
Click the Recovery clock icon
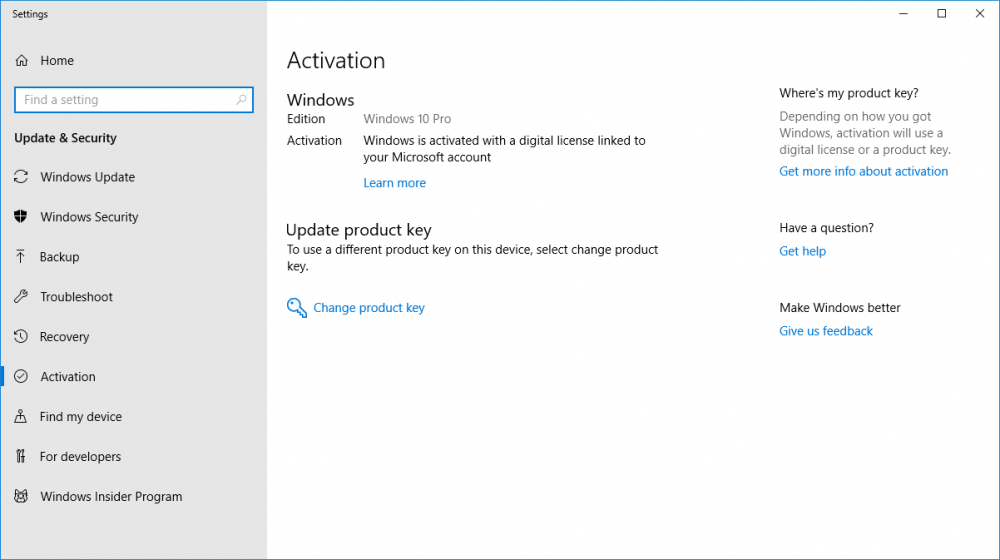click(x=21, y=336)
